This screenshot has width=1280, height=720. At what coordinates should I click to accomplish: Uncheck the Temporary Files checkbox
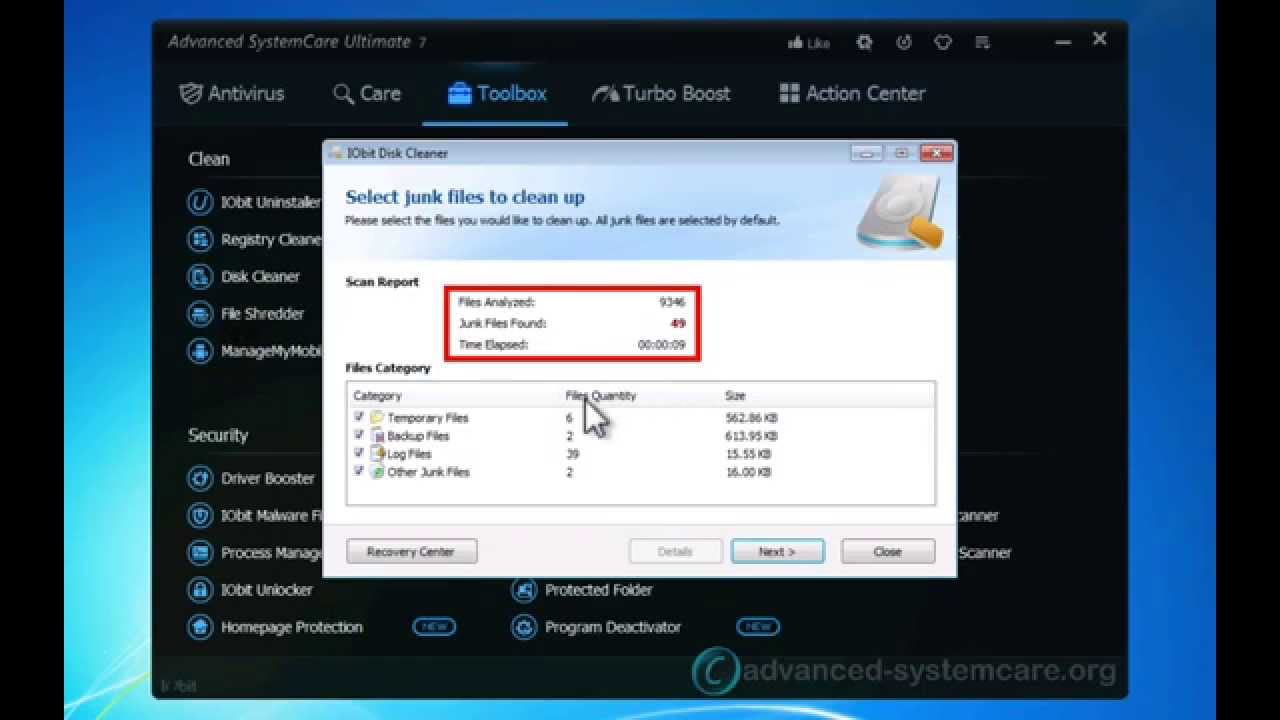(359, 417)
